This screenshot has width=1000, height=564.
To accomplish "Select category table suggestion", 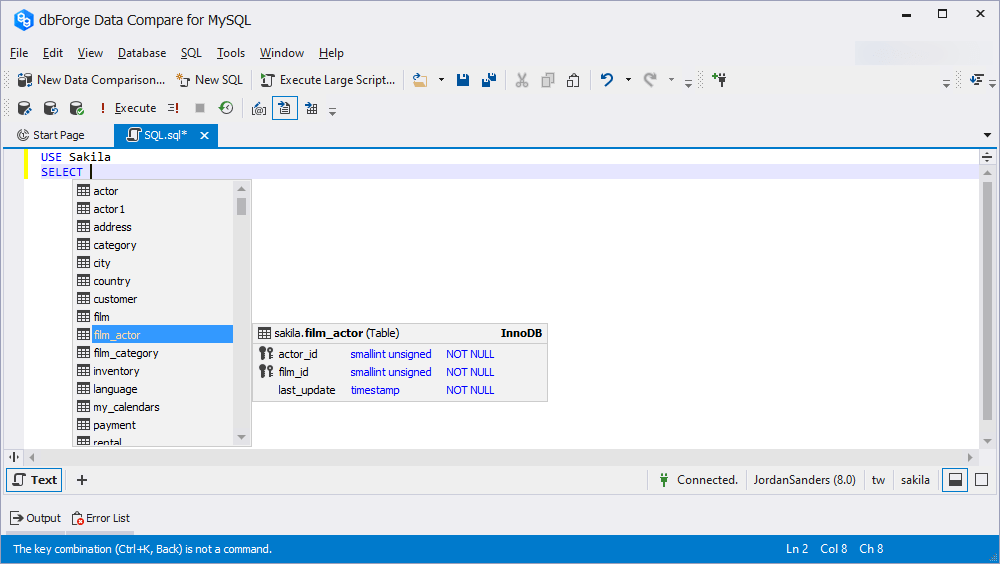I will point(154,245).
